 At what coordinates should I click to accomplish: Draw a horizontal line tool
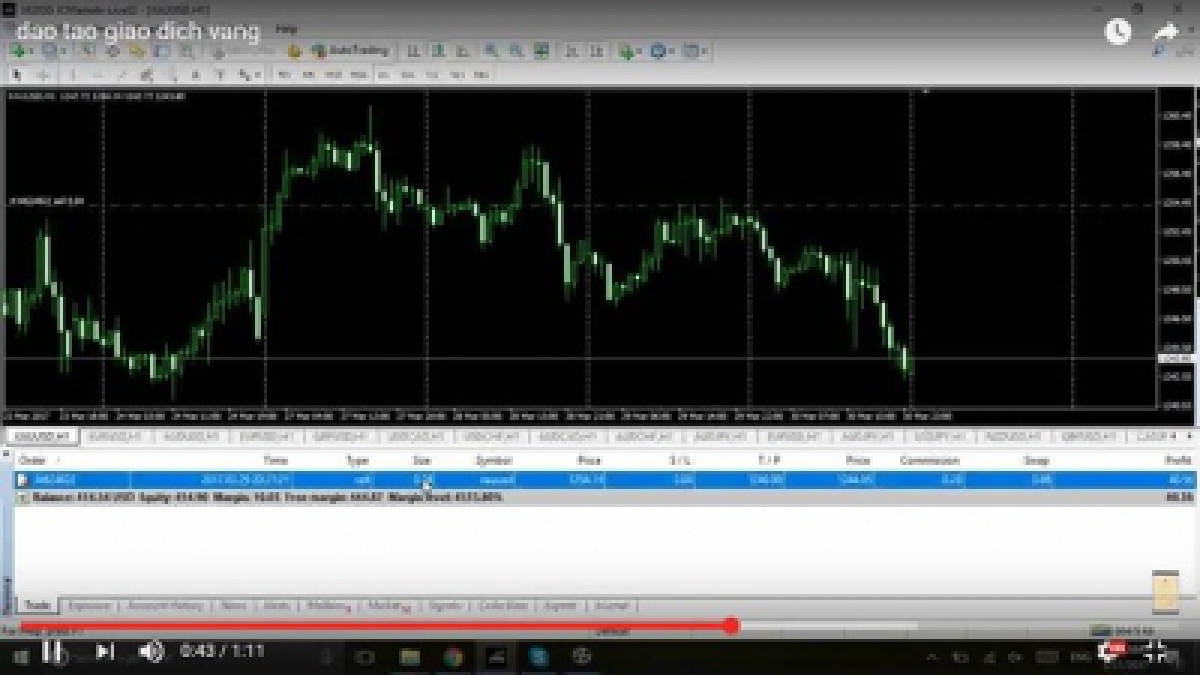point(98,75)
